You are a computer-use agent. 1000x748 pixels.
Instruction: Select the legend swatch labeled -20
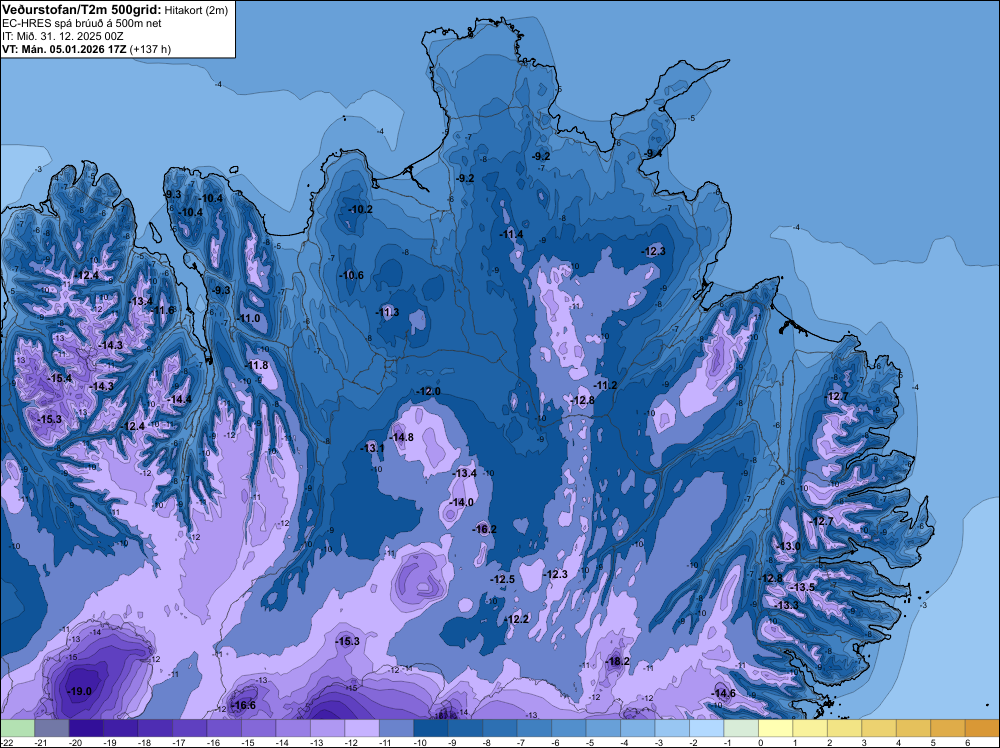(x=86, y=728)
